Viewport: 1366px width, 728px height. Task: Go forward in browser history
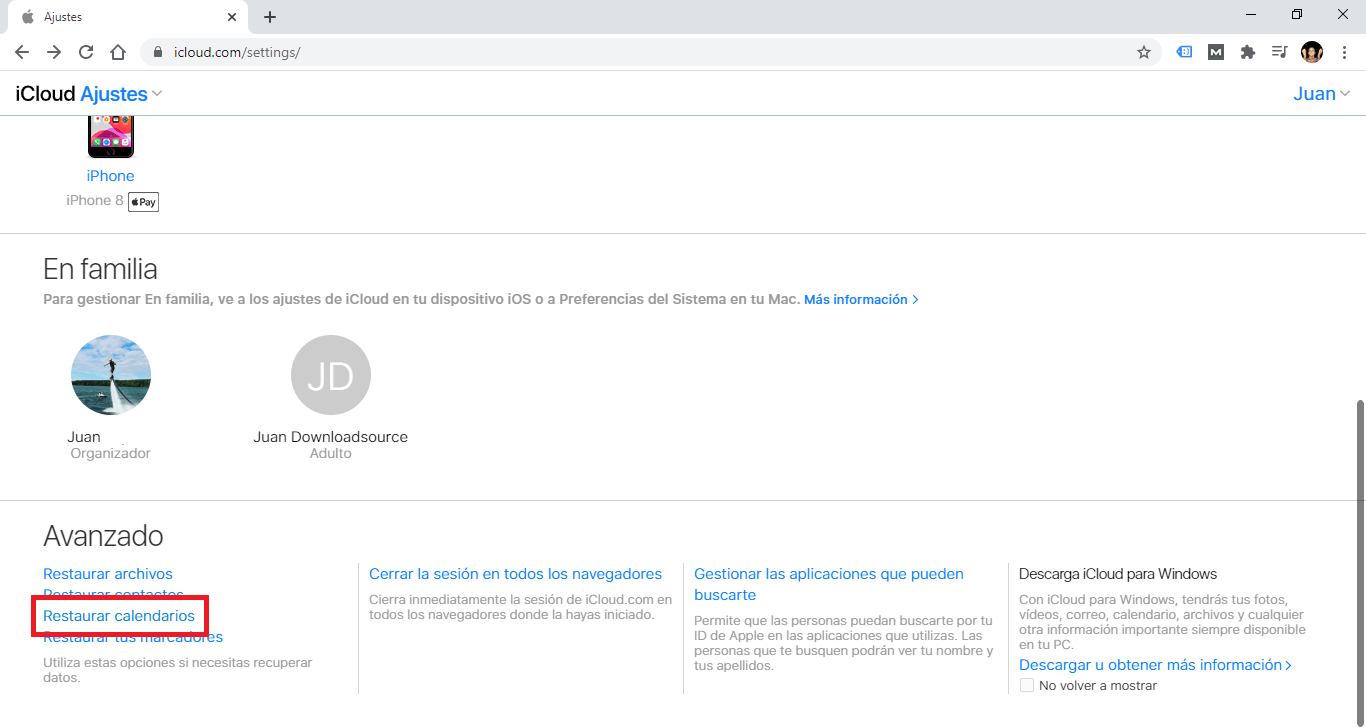[54, 52]
